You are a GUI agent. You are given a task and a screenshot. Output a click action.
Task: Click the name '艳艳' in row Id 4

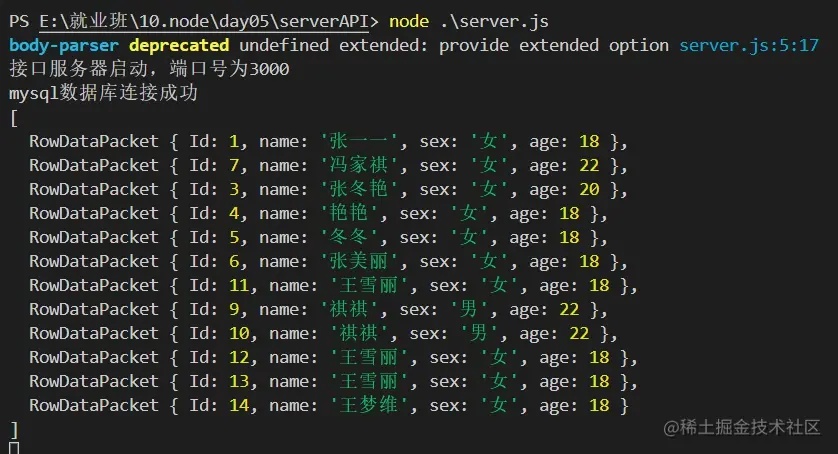[x=348, y=213]
